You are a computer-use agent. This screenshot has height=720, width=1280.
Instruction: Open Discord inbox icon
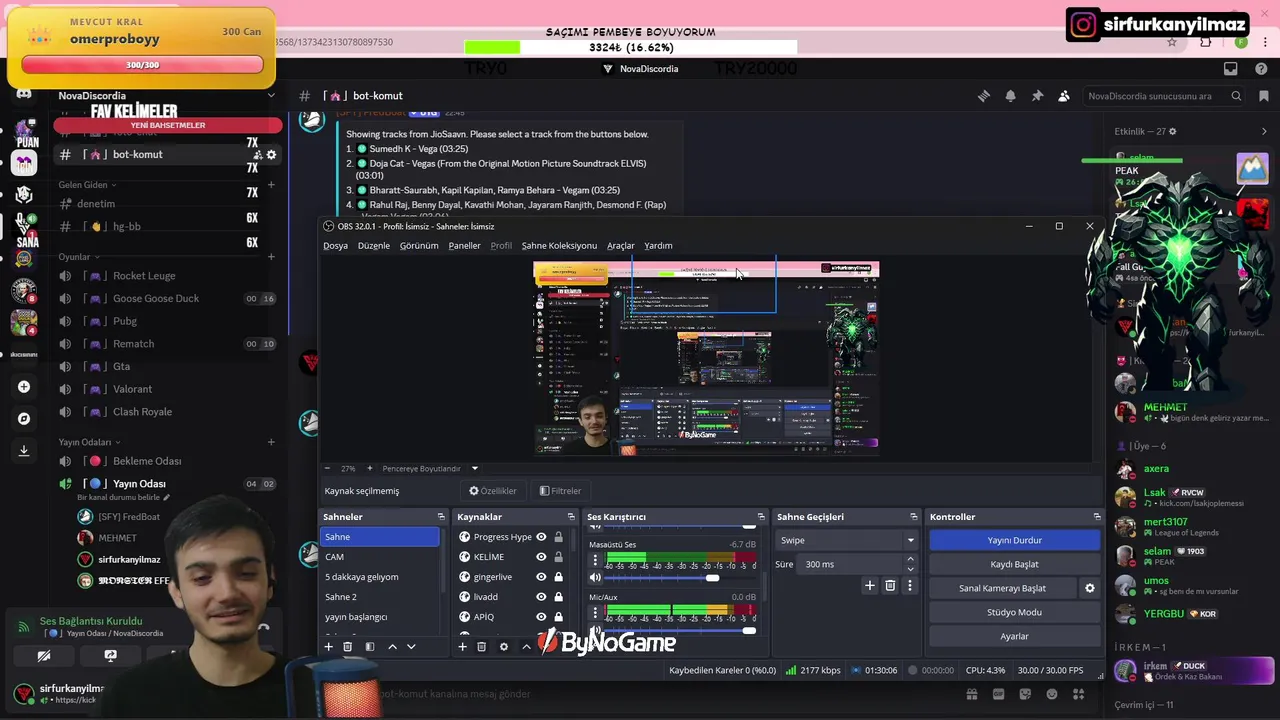click(1231, 69)
